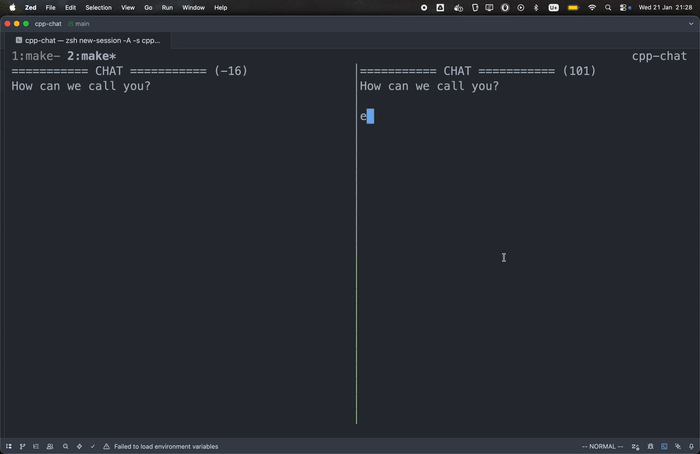The image size is (700, 454).
Task: Open notifications bell icon
Action: (691, 446)
